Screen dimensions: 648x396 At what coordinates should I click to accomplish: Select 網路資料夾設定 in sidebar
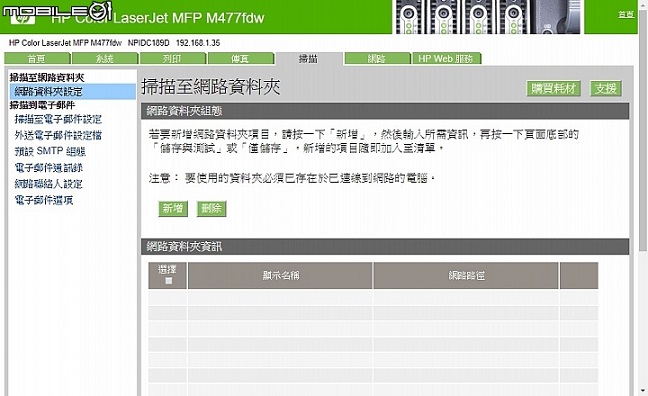(x=72, y=91)
